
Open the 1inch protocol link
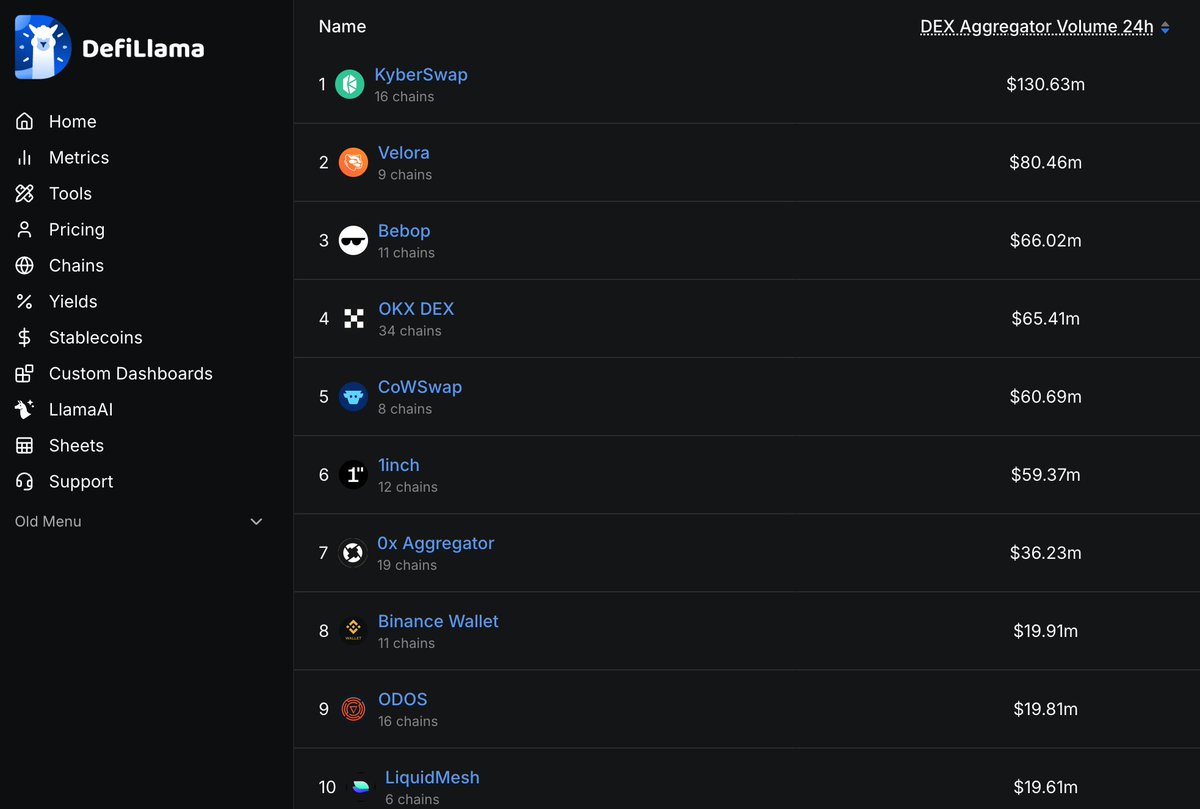pos(399,464)
